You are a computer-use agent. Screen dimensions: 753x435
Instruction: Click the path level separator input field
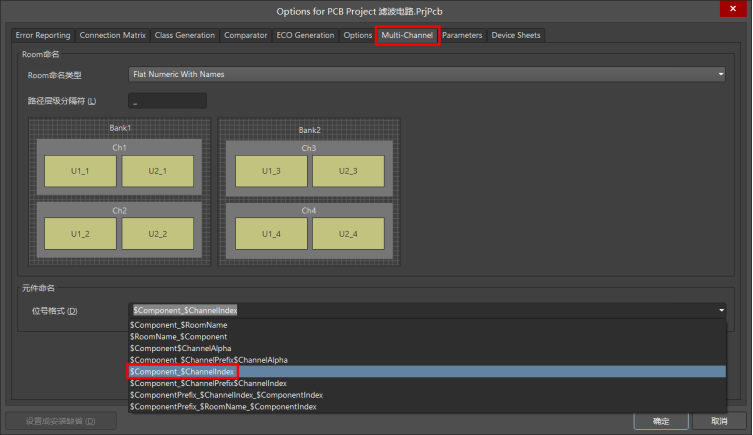click(167, 101)
